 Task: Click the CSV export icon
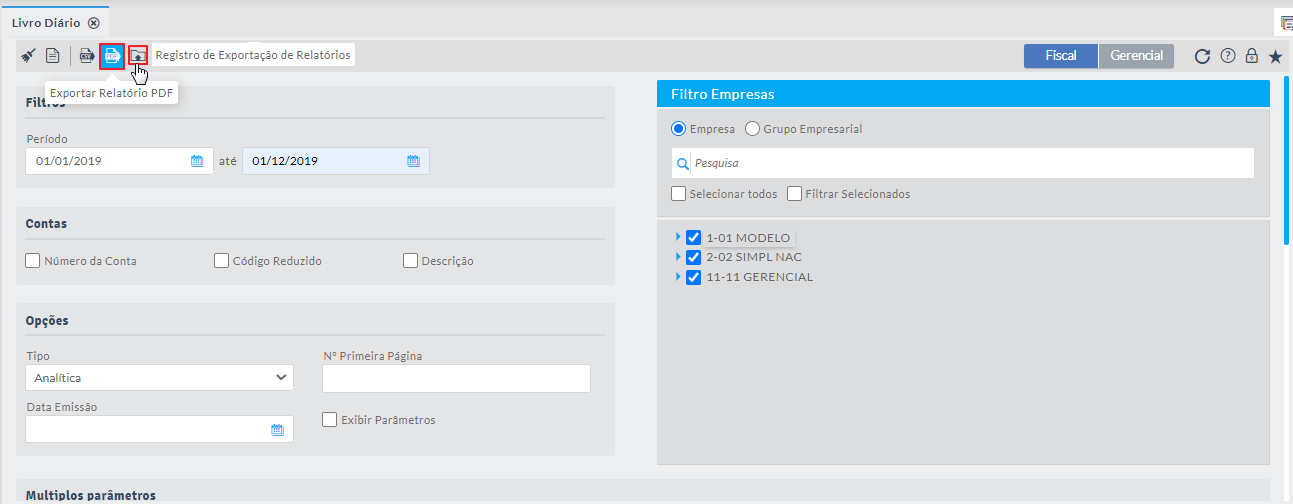coord(87,56)
